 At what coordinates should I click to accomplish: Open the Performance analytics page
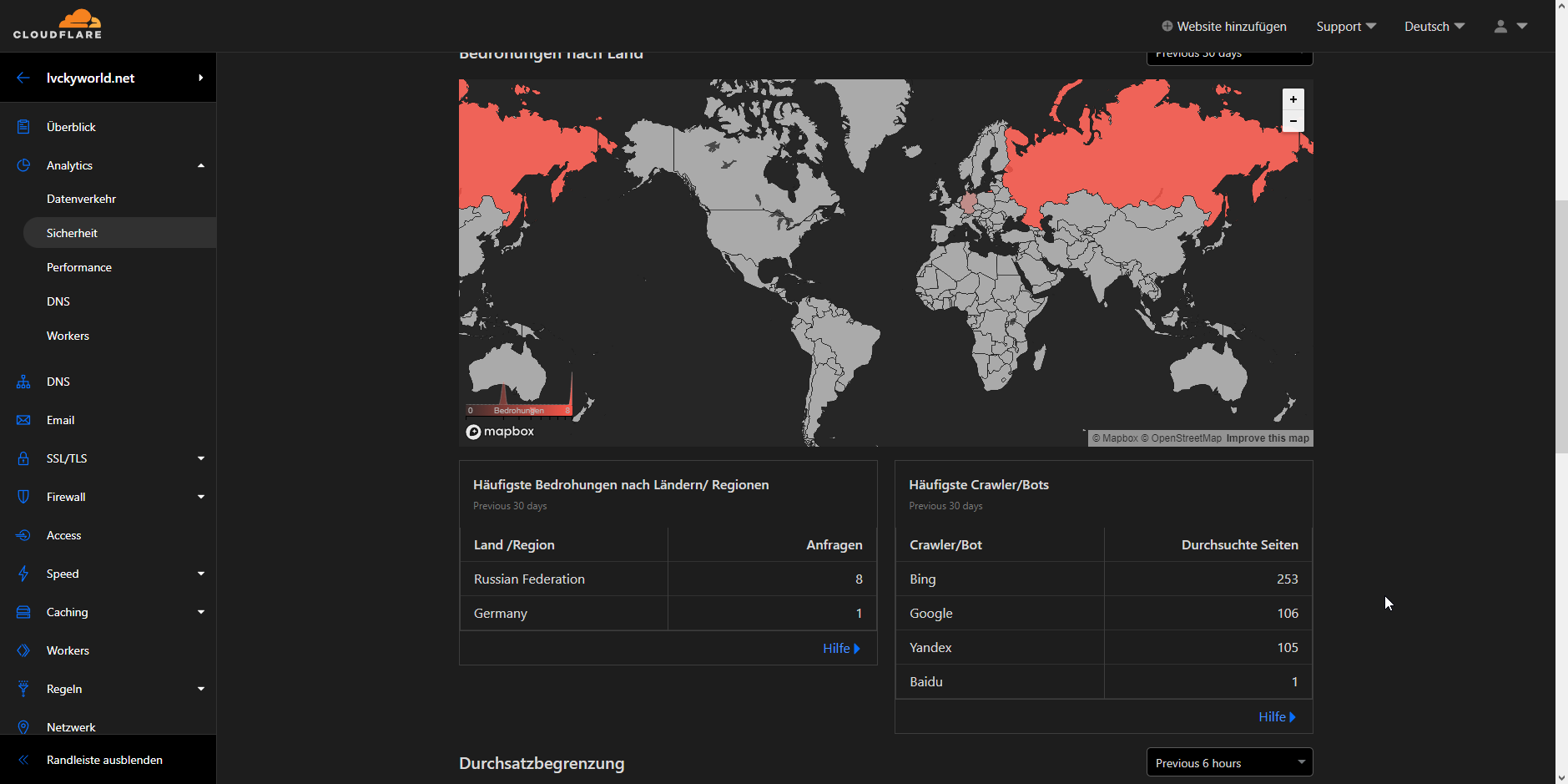(x=79, y=267)
